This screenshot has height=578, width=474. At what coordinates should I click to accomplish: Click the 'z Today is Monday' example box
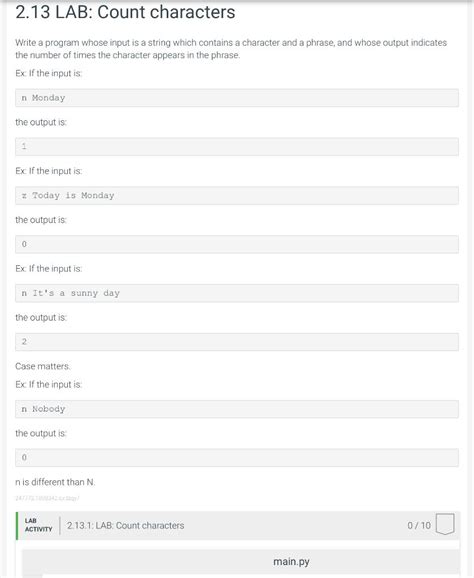click(237, 195)
